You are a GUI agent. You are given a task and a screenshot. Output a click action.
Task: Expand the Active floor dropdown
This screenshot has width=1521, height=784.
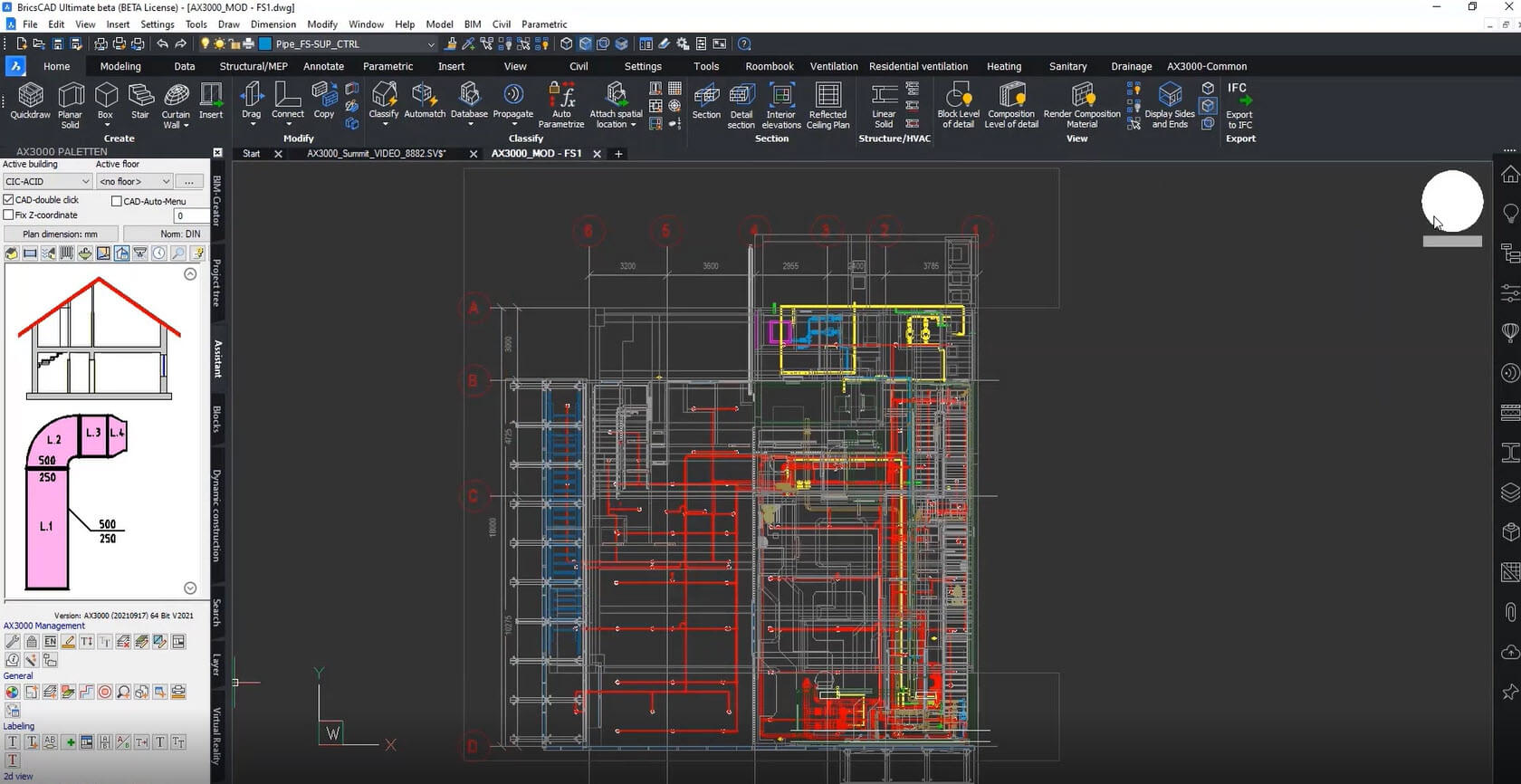134,182
